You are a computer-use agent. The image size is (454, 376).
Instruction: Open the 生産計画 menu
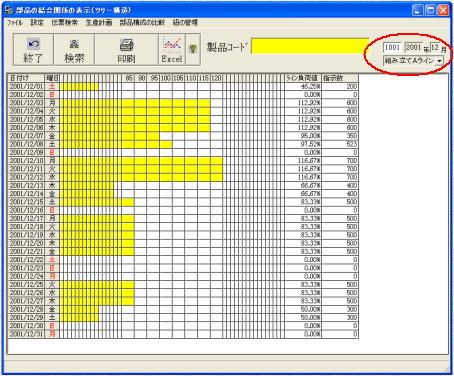pyautogui.click(x=99, y=23)
